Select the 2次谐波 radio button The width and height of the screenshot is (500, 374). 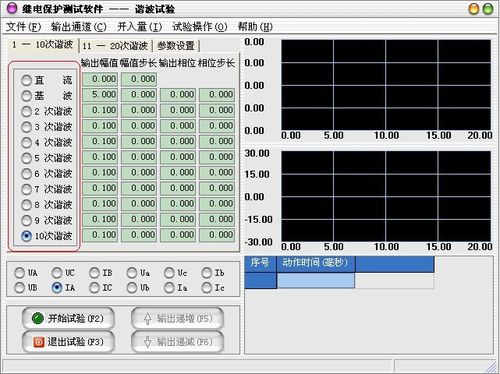tap(26, 111)
